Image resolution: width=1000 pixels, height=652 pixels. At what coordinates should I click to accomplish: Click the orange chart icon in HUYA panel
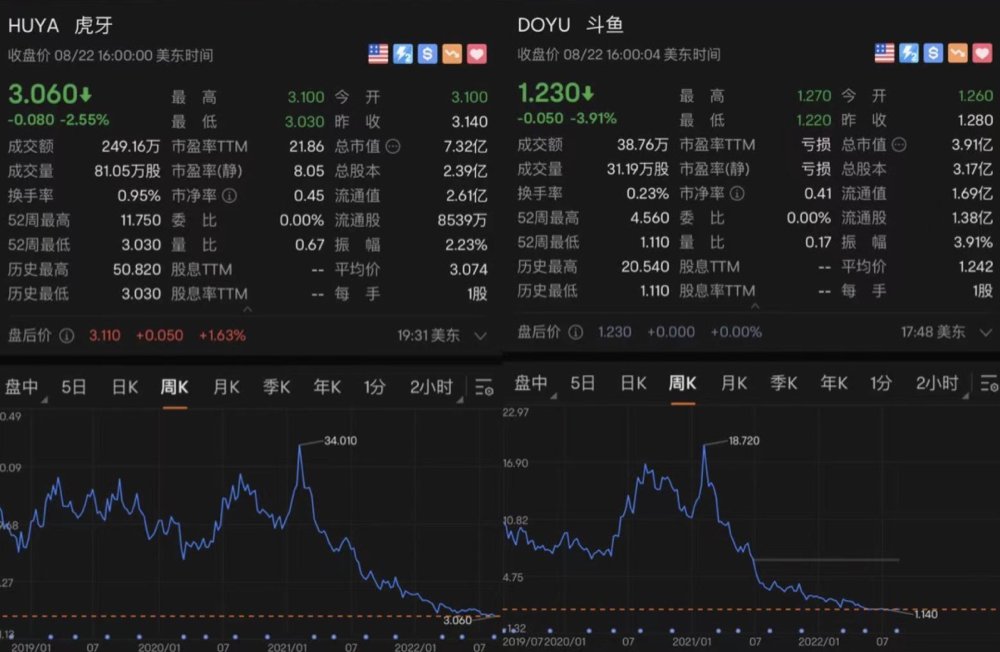(x=452, y=54)
